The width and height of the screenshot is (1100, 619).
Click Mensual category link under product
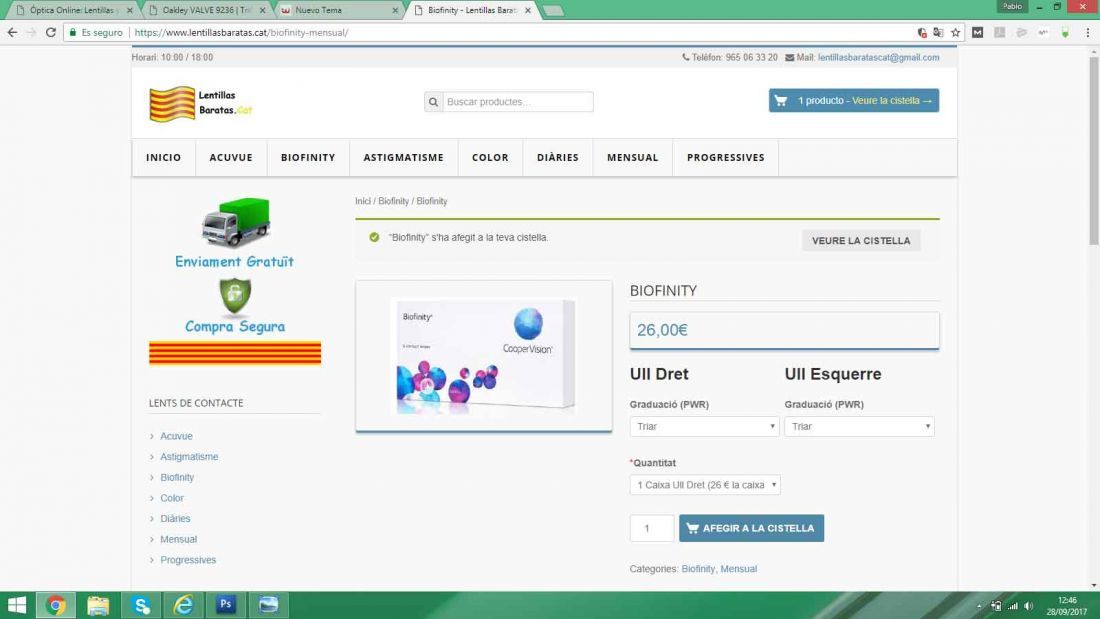point(739,568)
